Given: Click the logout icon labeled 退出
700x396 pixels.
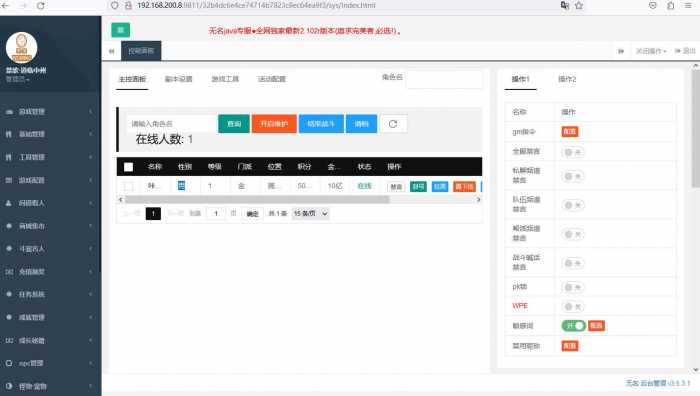Looking at the screenshot, I should (x=685, y=51).
